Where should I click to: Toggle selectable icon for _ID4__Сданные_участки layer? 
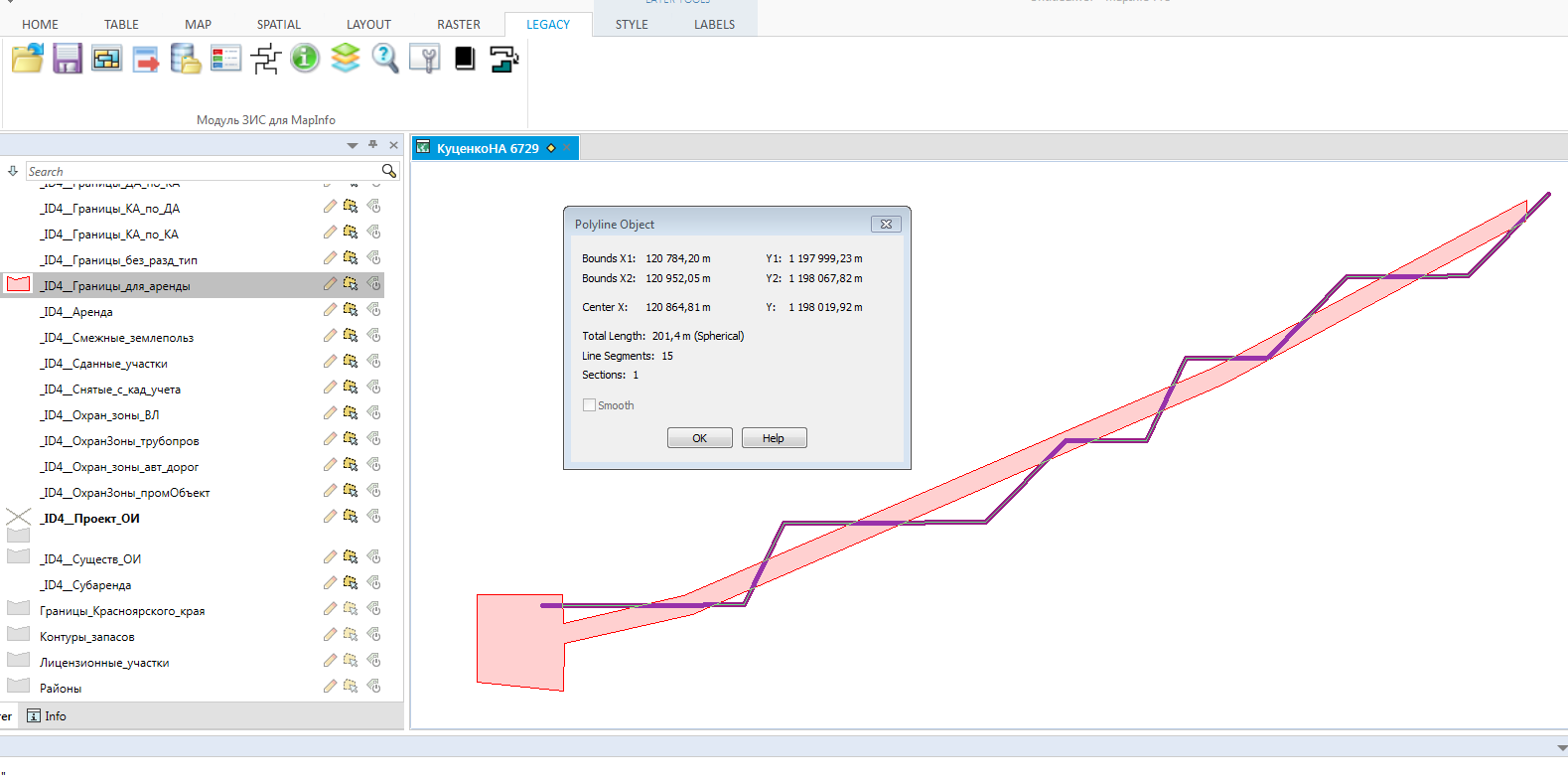[x=351, y=362]
